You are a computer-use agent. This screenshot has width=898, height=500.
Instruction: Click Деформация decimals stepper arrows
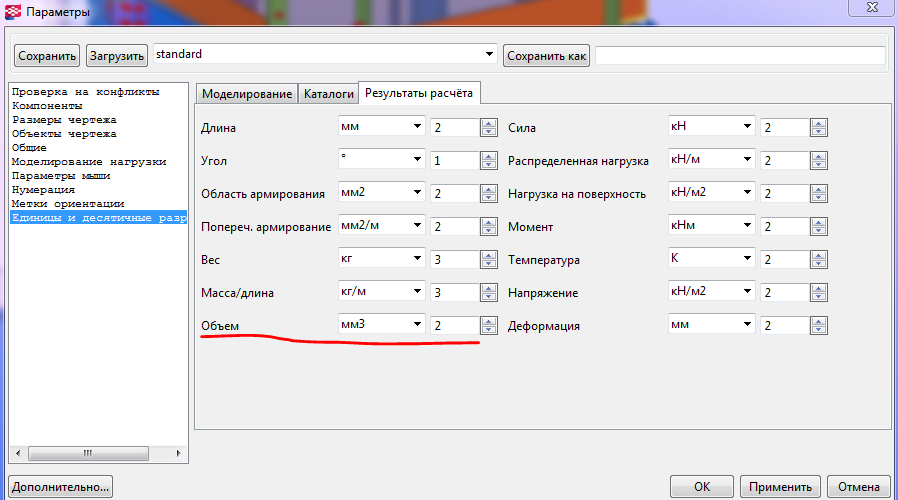819,325
